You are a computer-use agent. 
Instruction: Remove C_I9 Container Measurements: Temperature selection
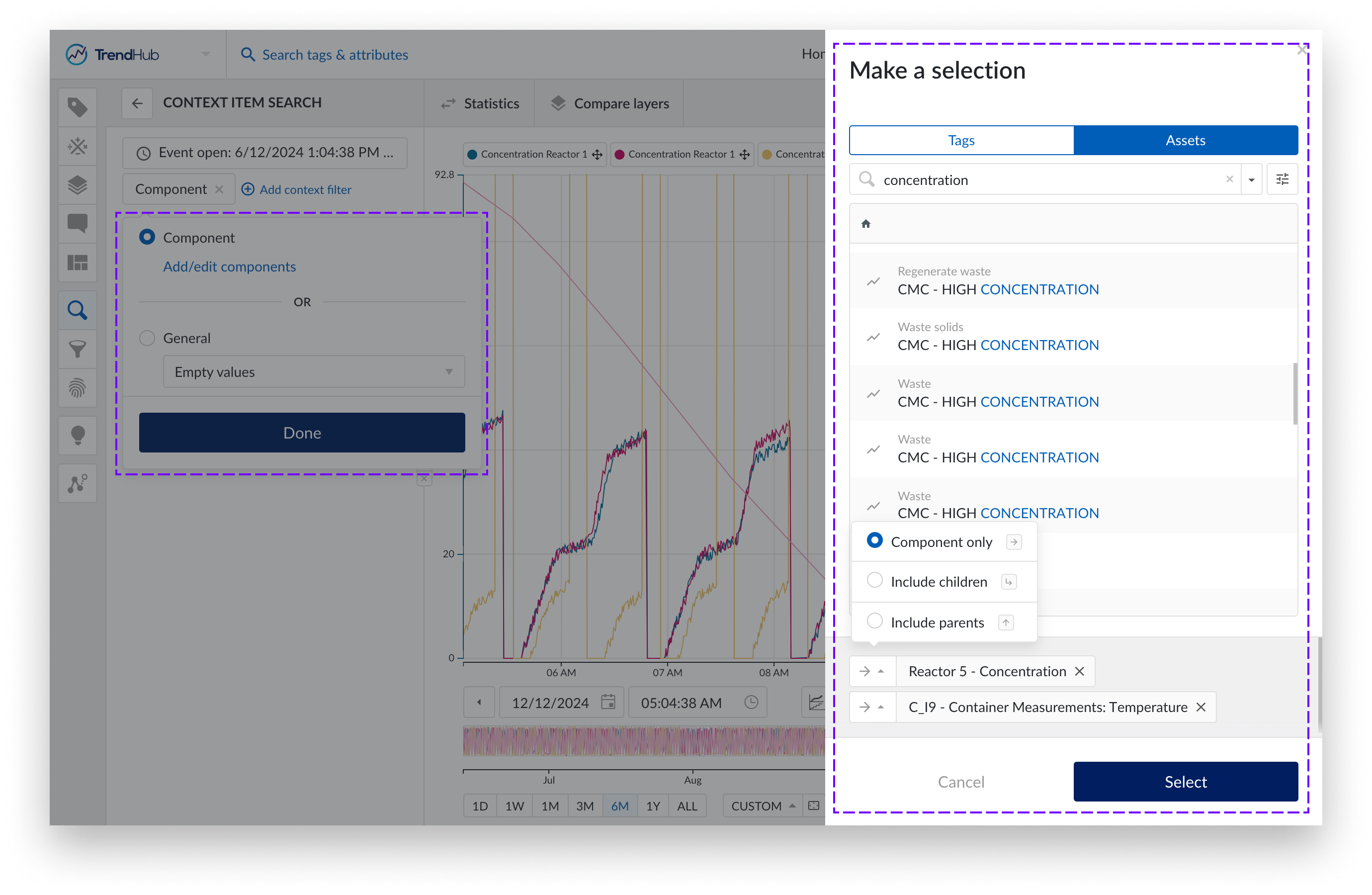click(x=1200, y=707)
